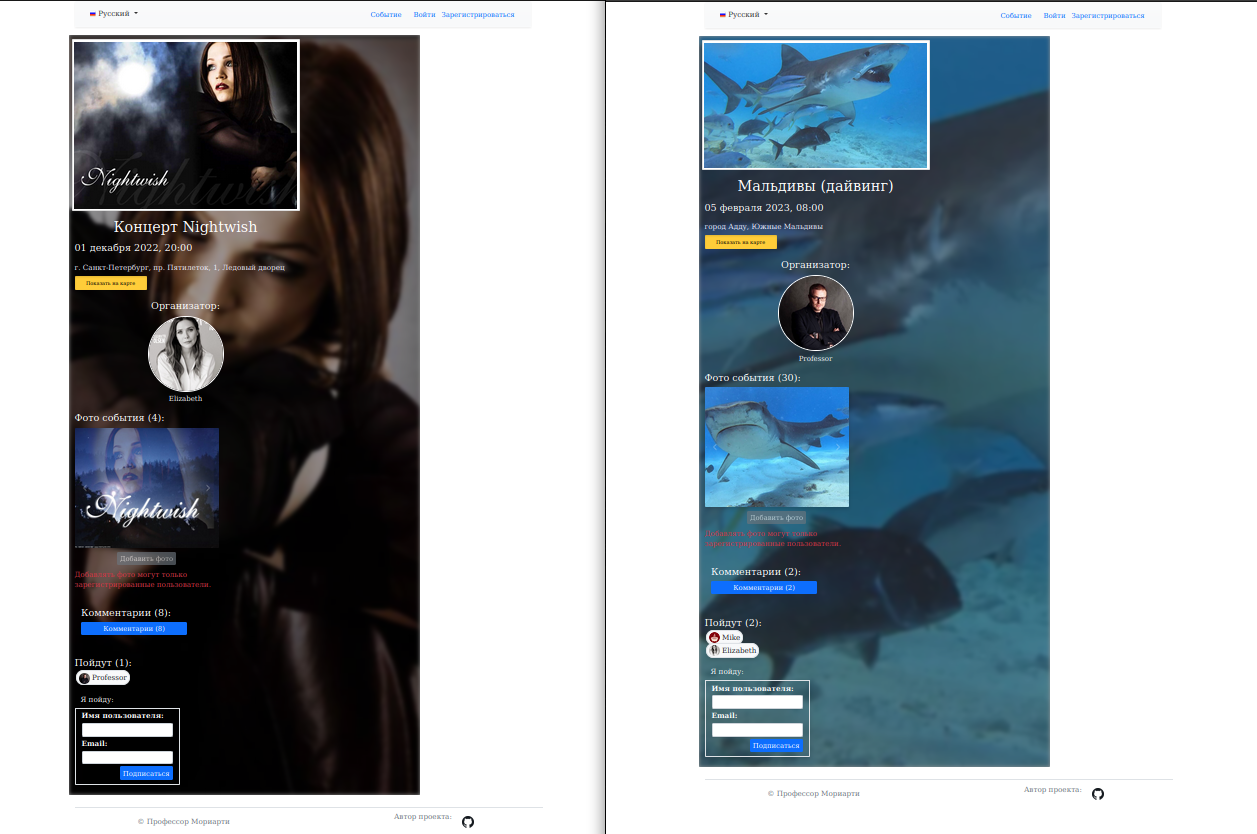Image resolution: width=1257 pixels, height=834 pixels.
Task: Click the date 05 февраля 2023, 08:00
Action: tap(764, 208)
